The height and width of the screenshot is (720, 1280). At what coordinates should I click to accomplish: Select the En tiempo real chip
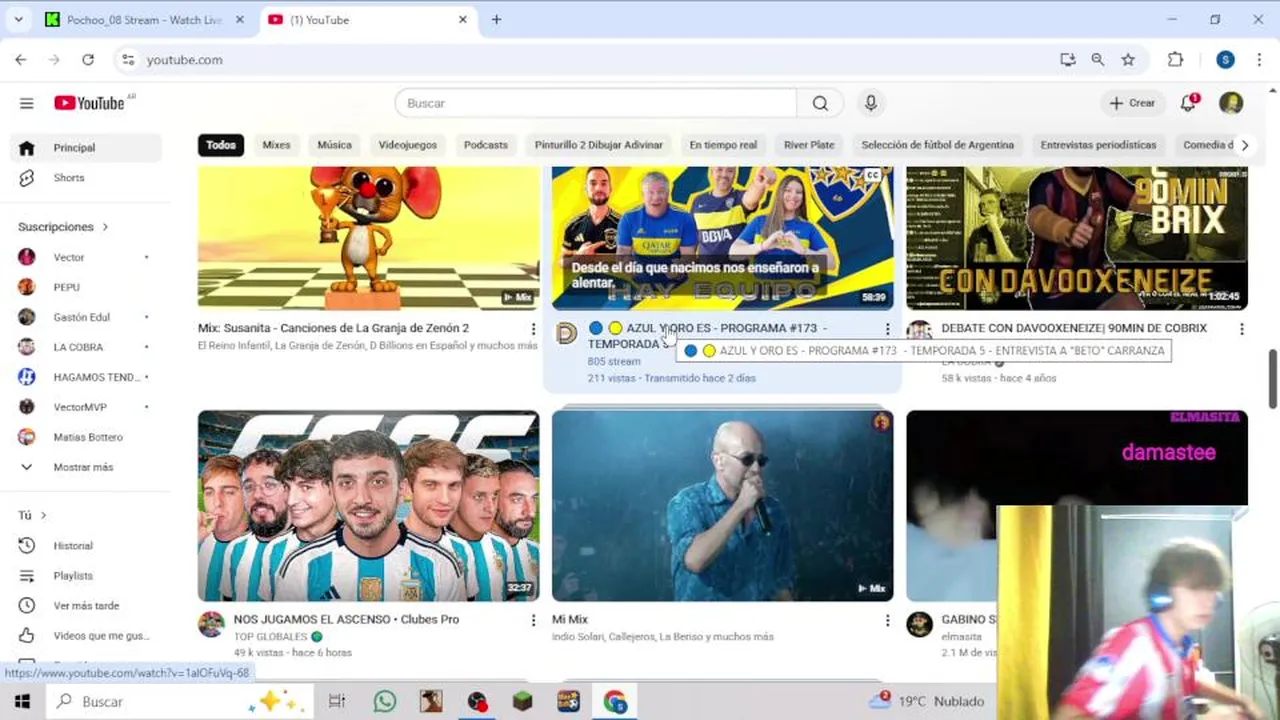coord(723,145)
